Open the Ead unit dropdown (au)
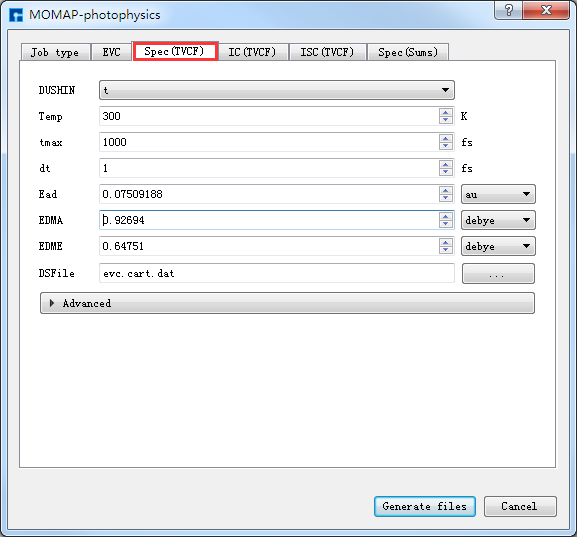The image size is (577, 537). tap(498, 194)
